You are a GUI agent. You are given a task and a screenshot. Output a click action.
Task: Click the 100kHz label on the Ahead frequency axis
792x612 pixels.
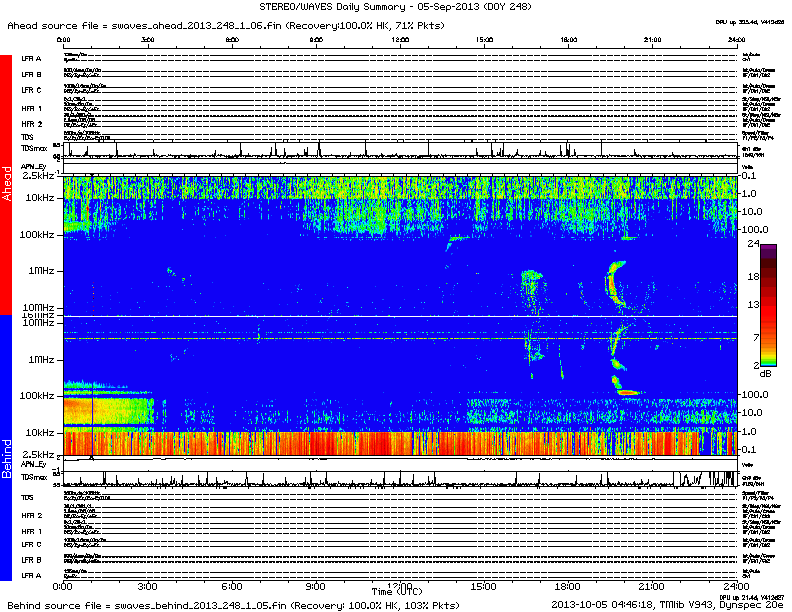pyautogui.click(x=38, y=233)
